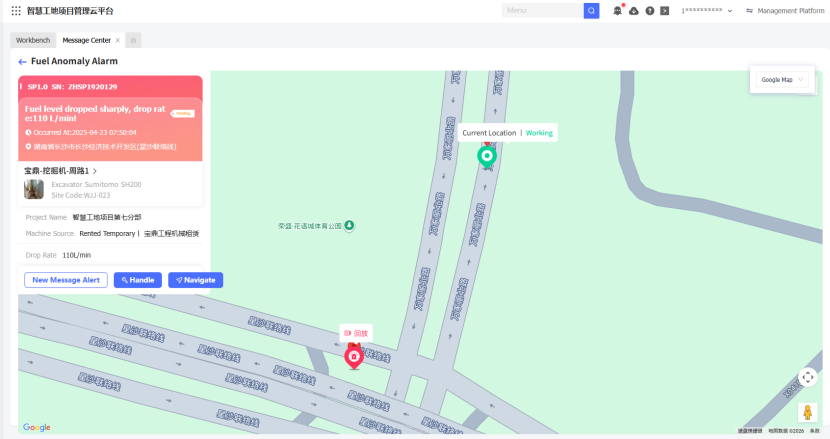
Task: Click the terminal console icon
Action: [665, 11]
